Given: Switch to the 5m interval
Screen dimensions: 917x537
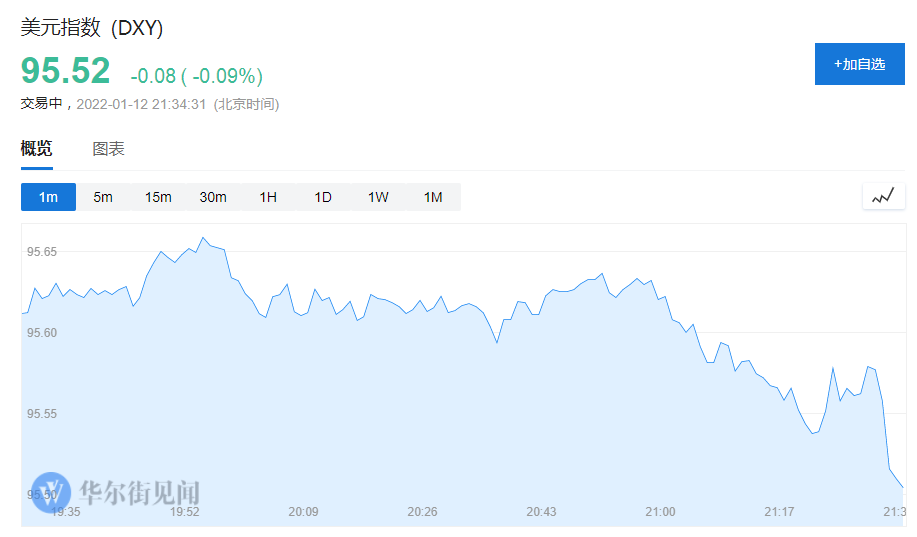Looking at the screenshot, I should [103, 197].
